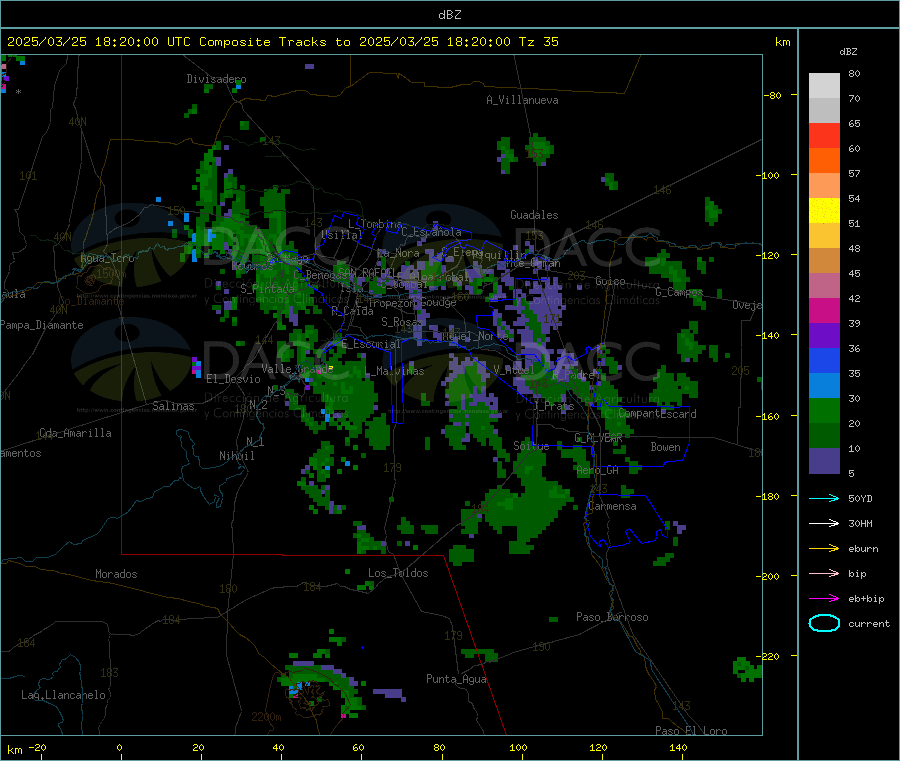Click the Carmensa map label
Screen dimensions: 900x761
tap(612, 506)
